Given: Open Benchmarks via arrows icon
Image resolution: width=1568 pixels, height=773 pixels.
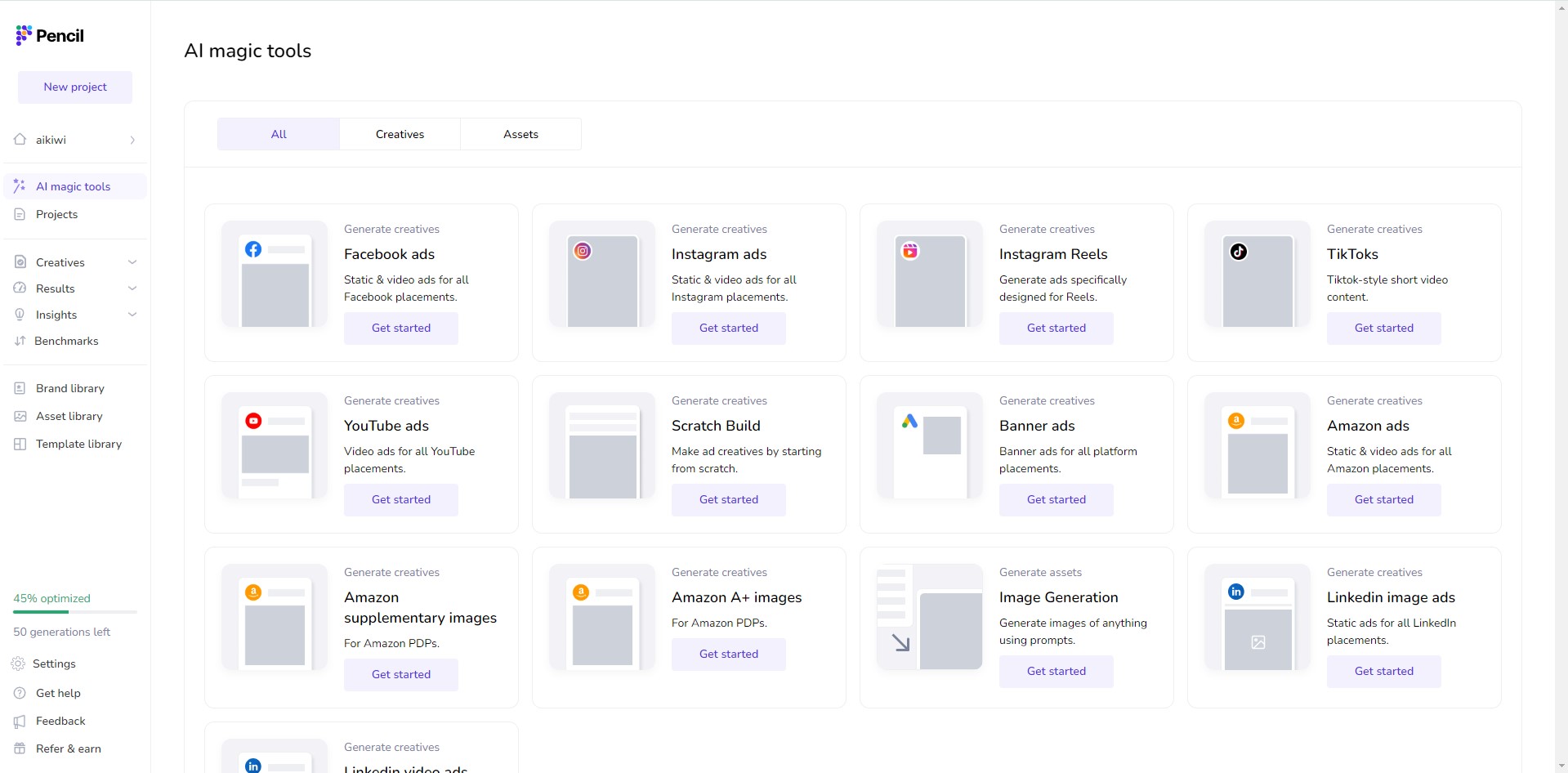Looking at the screenshot, I should [x=20, y=341].
